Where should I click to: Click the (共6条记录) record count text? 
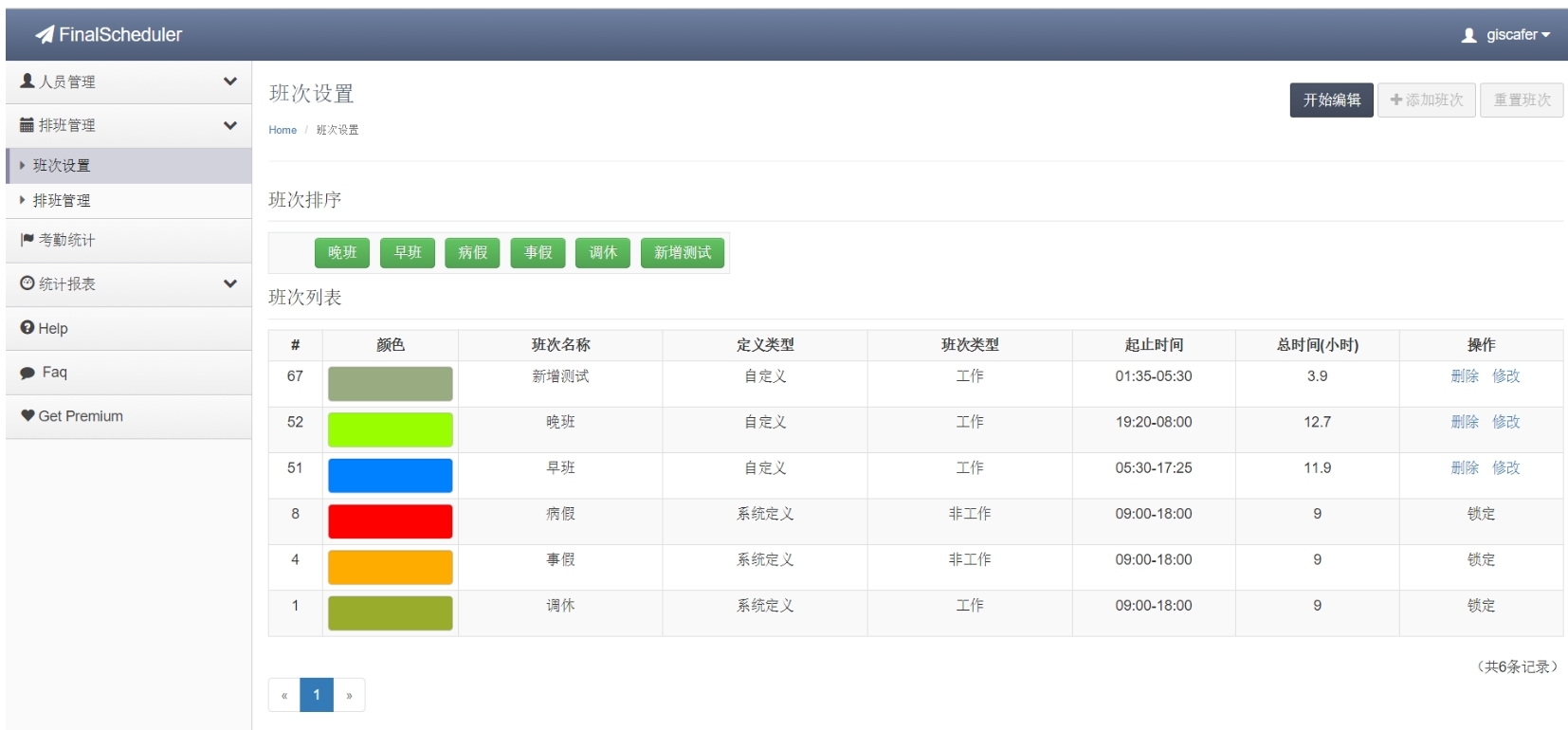click(1517, 666)
